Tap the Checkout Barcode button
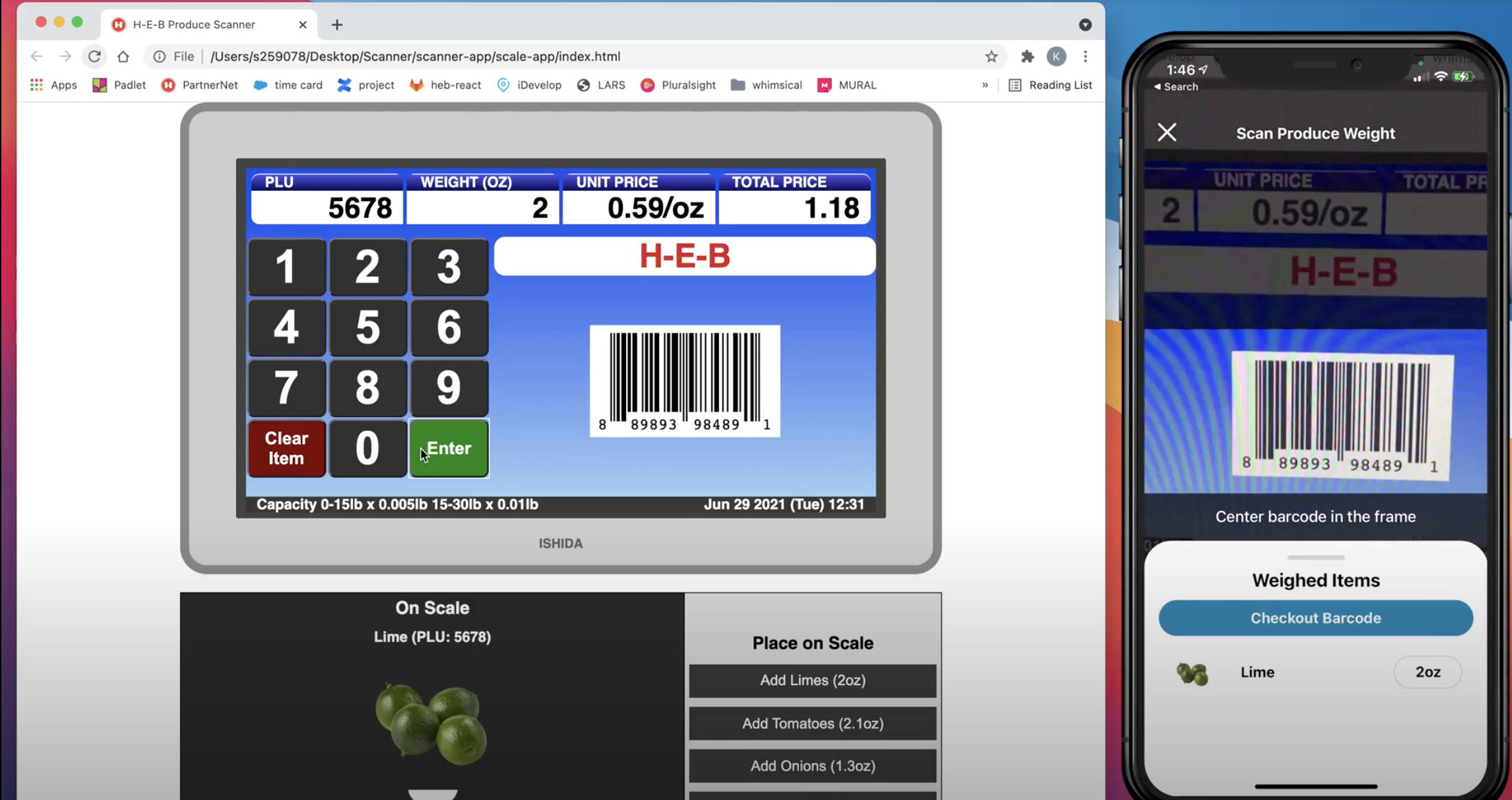 pos(1315,618)
